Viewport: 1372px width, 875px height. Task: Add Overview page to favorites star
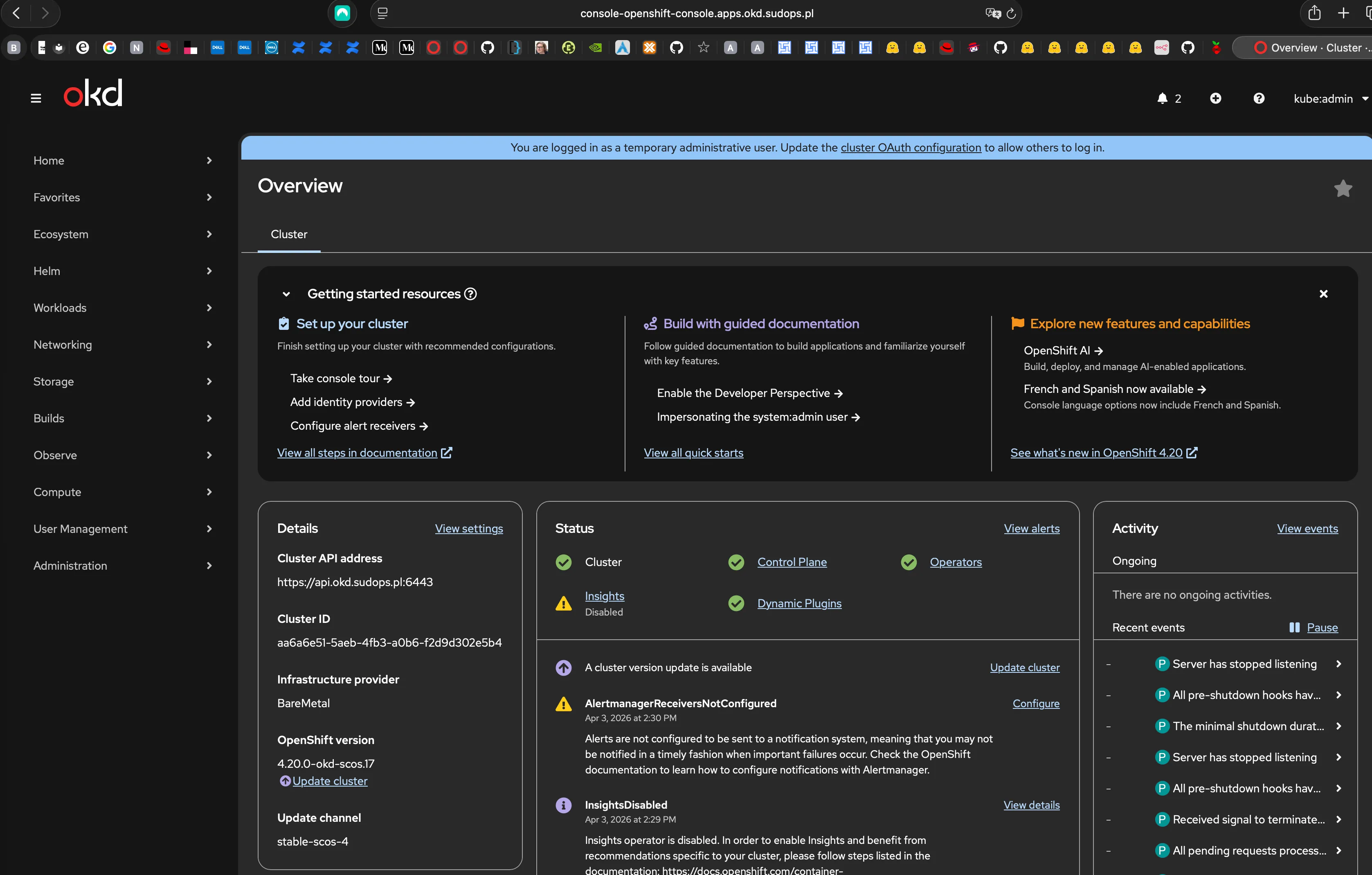[x=1343, y=188]
